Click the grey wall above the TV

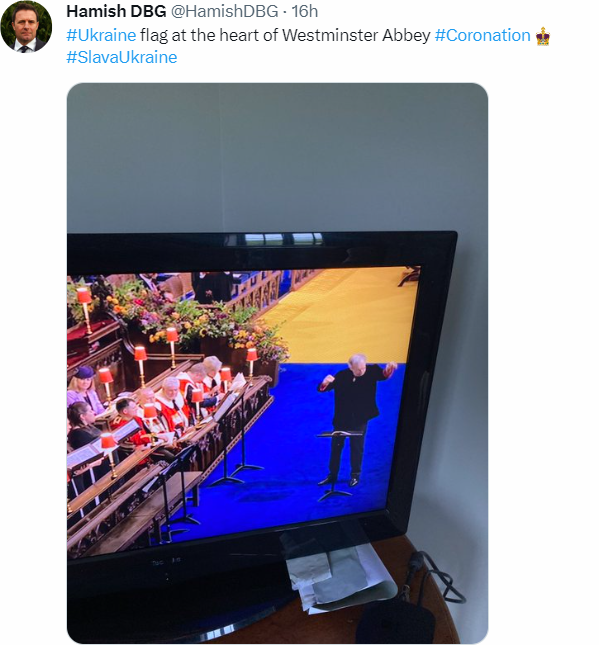click(277, 158)
